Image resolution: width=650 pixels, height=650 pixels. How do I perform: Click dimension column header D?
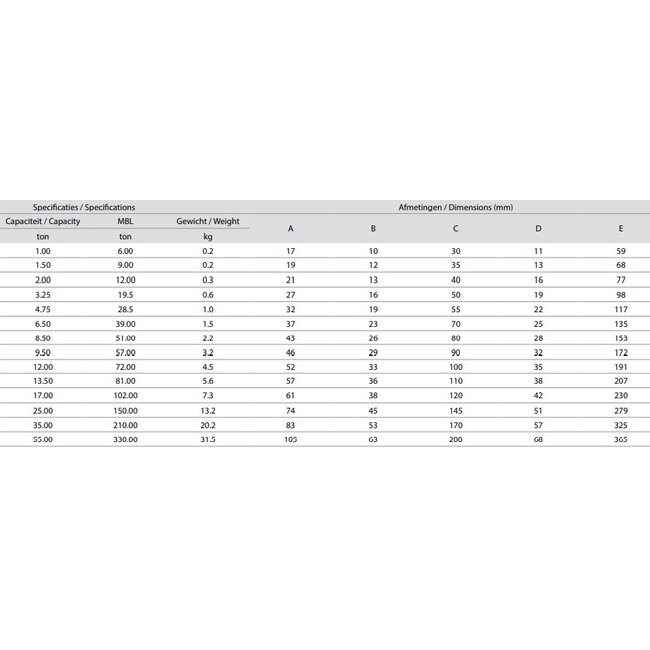click(x=538, y=228)
